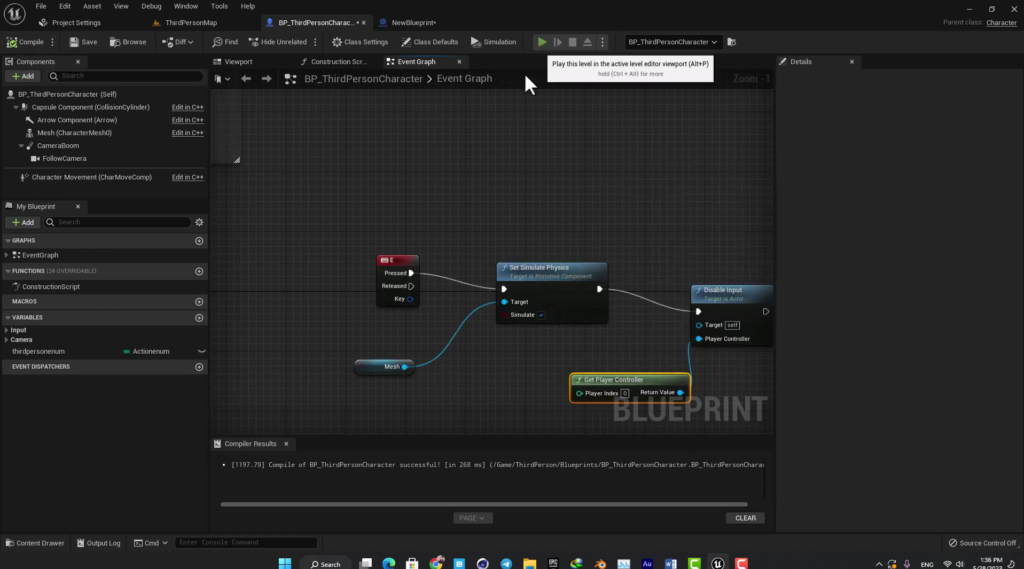
Task: Toggle Hide Unrelated nodes
Action: 278,42
